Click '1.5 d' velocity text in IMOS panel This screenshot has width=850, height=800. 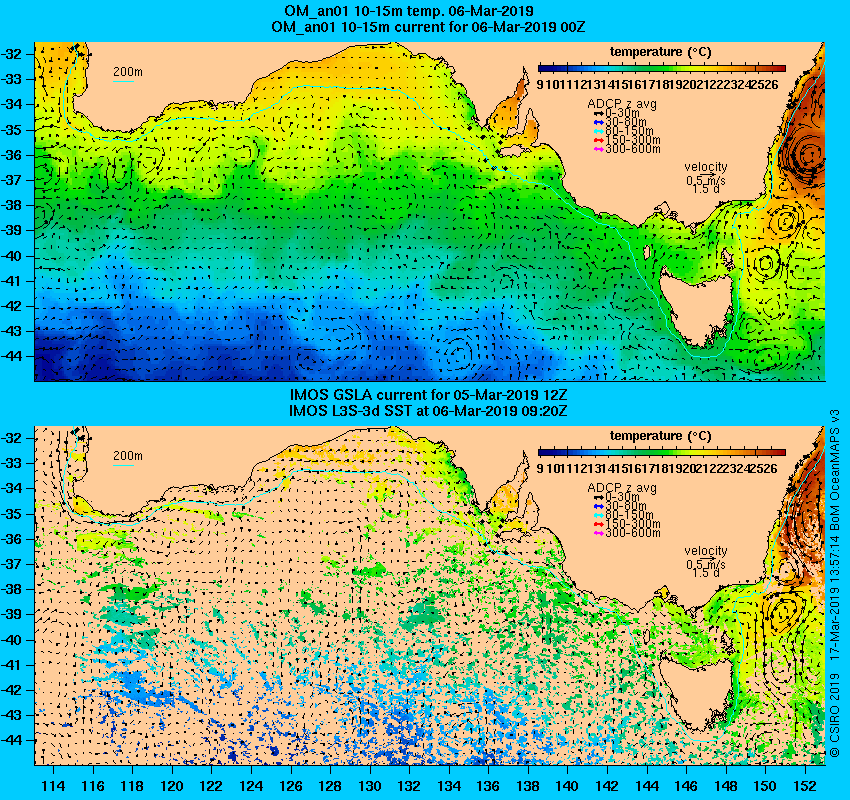[706, 572]
